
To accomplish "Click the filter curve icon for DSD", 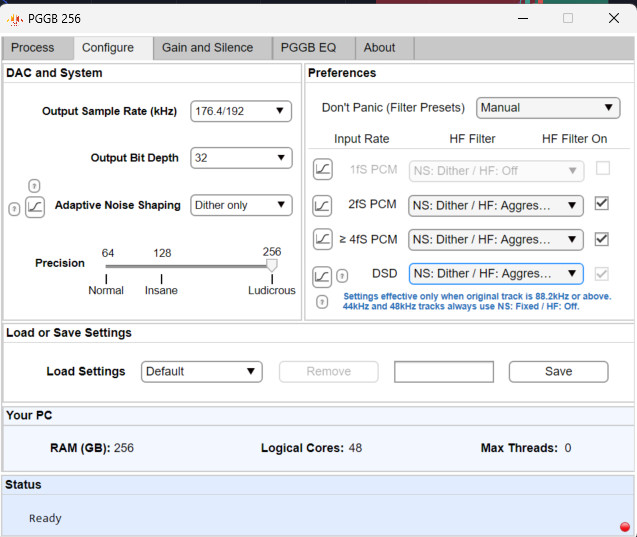I will coord(322,275).
